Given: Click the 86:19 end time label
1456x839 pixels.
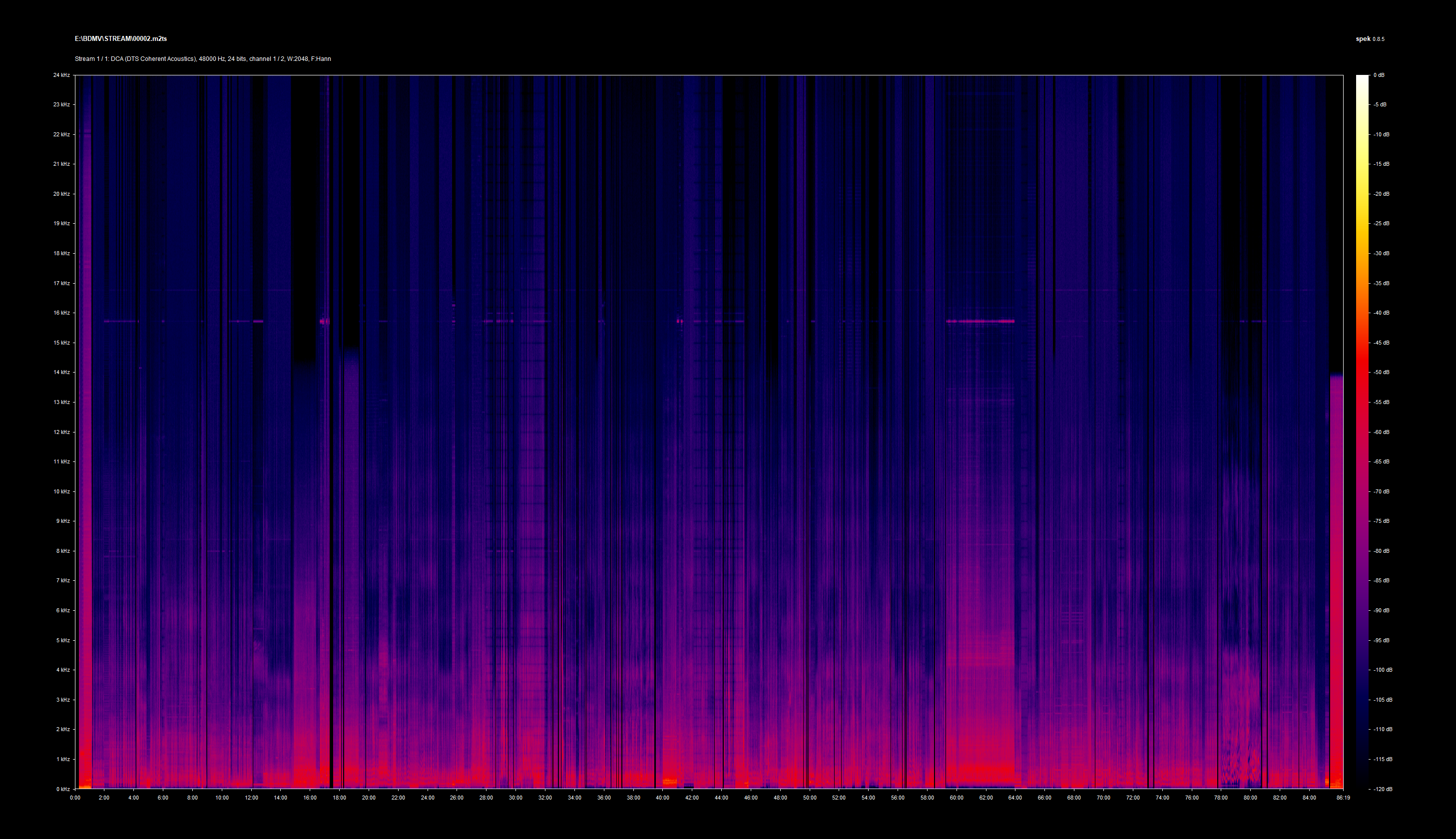Looking at the screenshot, I should pos(1343,798).
